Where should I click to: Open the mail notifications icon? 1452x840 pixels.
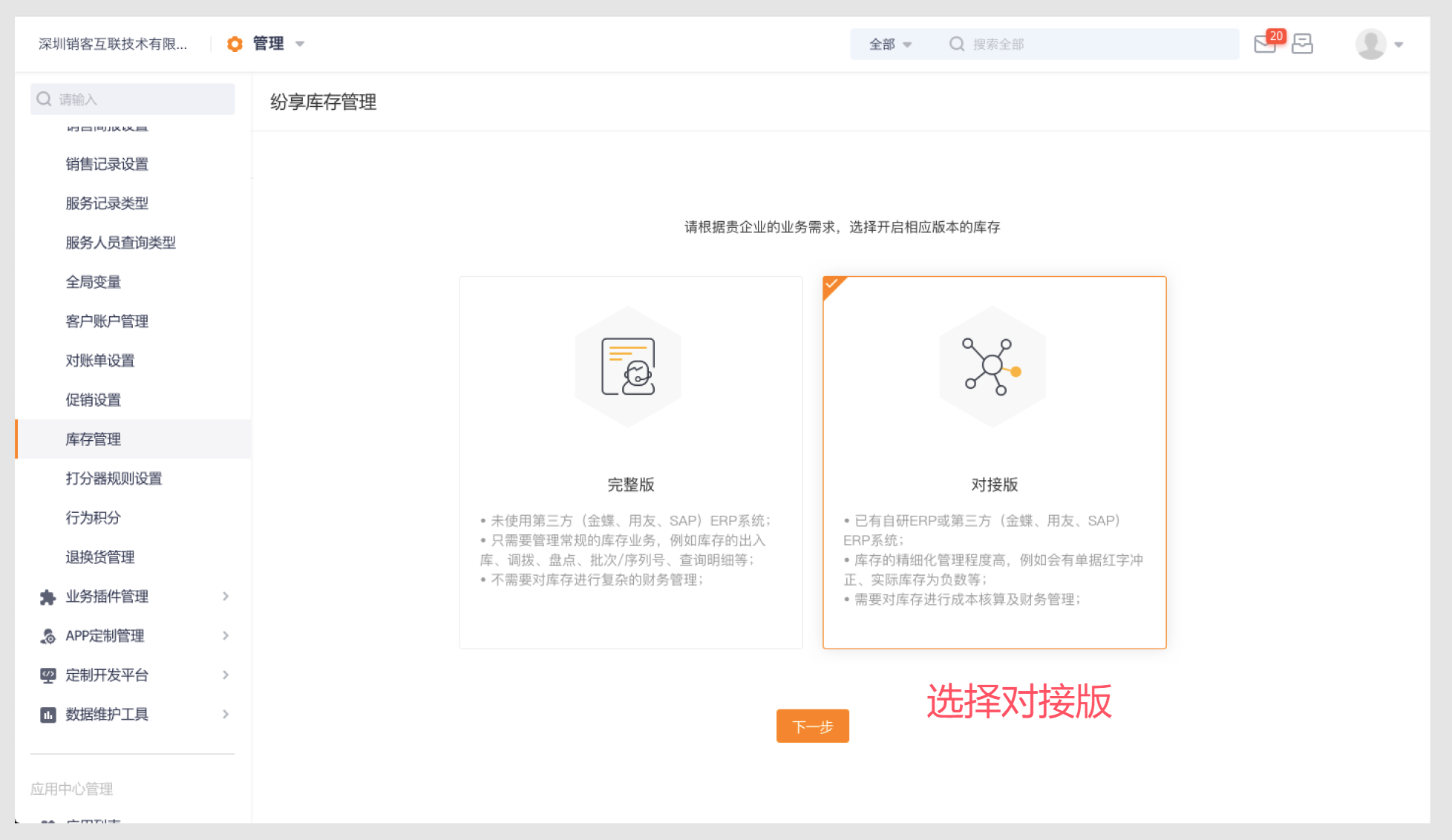[1265, 44]
